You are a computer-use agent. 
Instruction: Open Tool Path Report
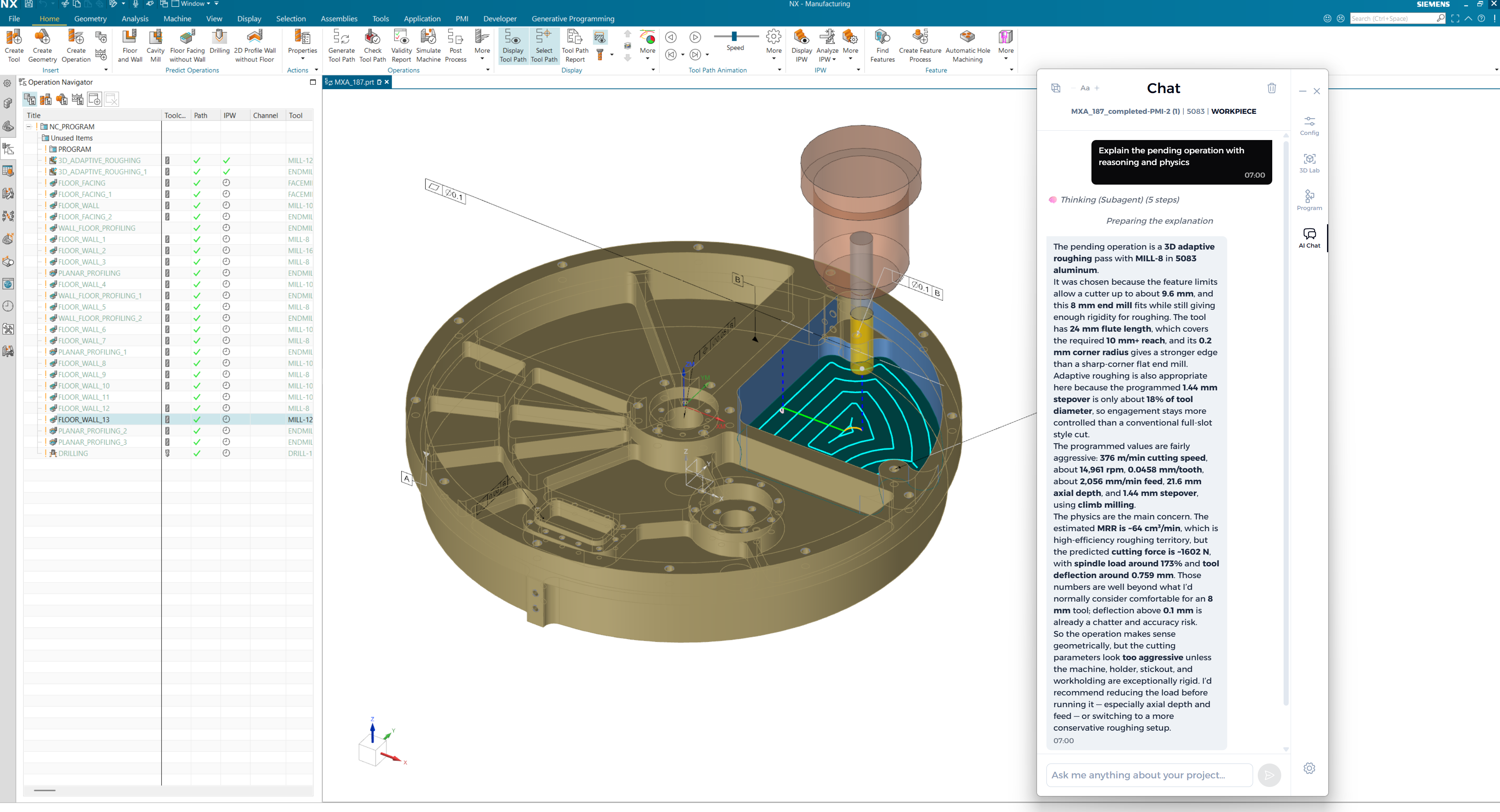(x=575, y=45)
